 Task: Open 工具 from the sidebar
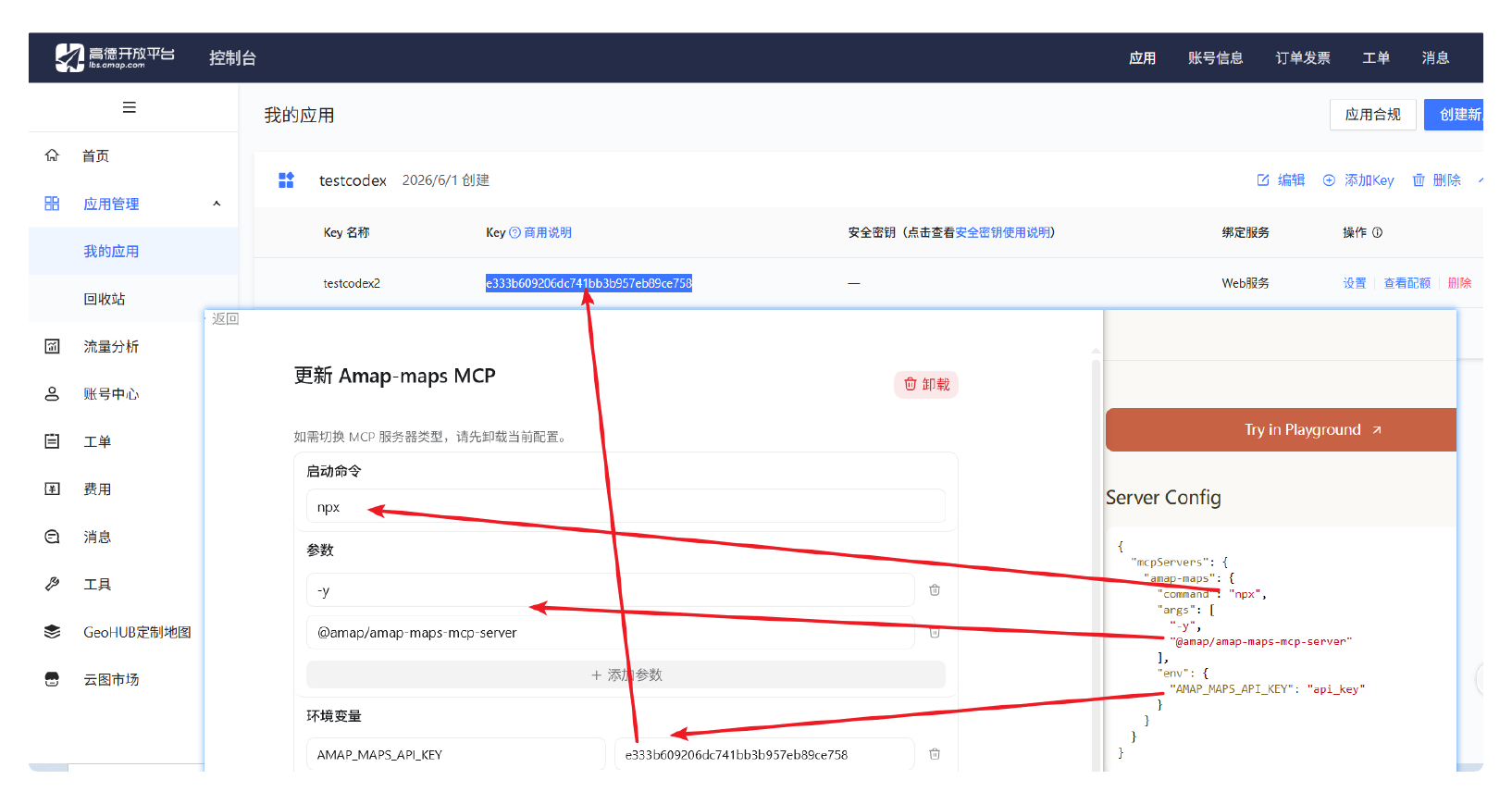97,585
